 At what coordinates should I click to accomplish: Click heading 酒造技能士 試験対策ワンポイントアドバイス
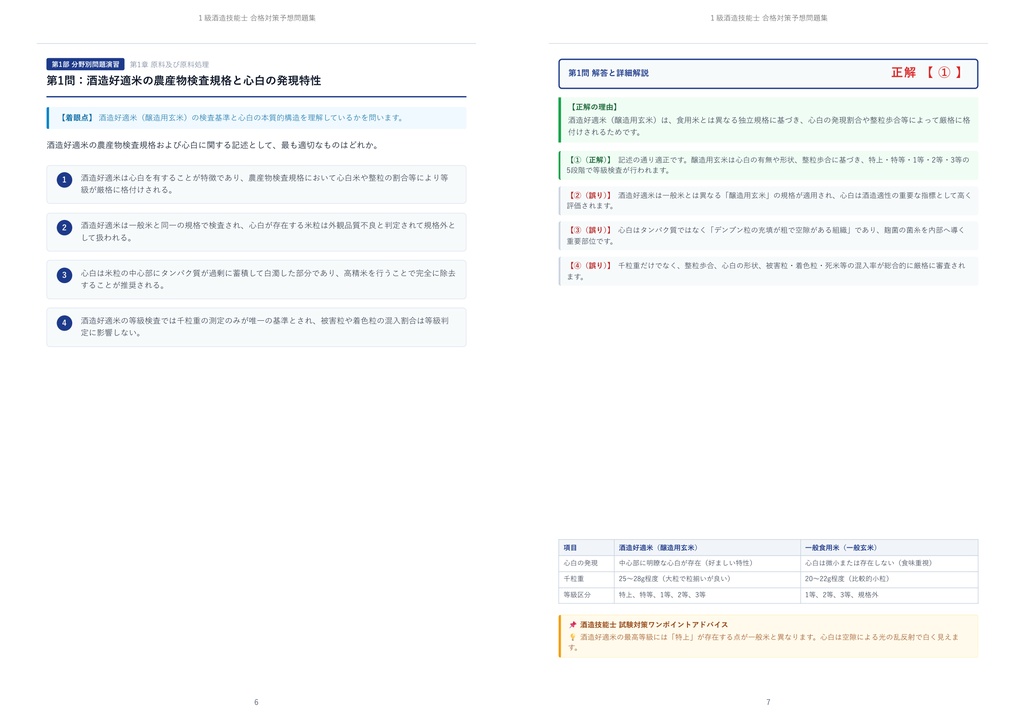[x=654, y=625]
